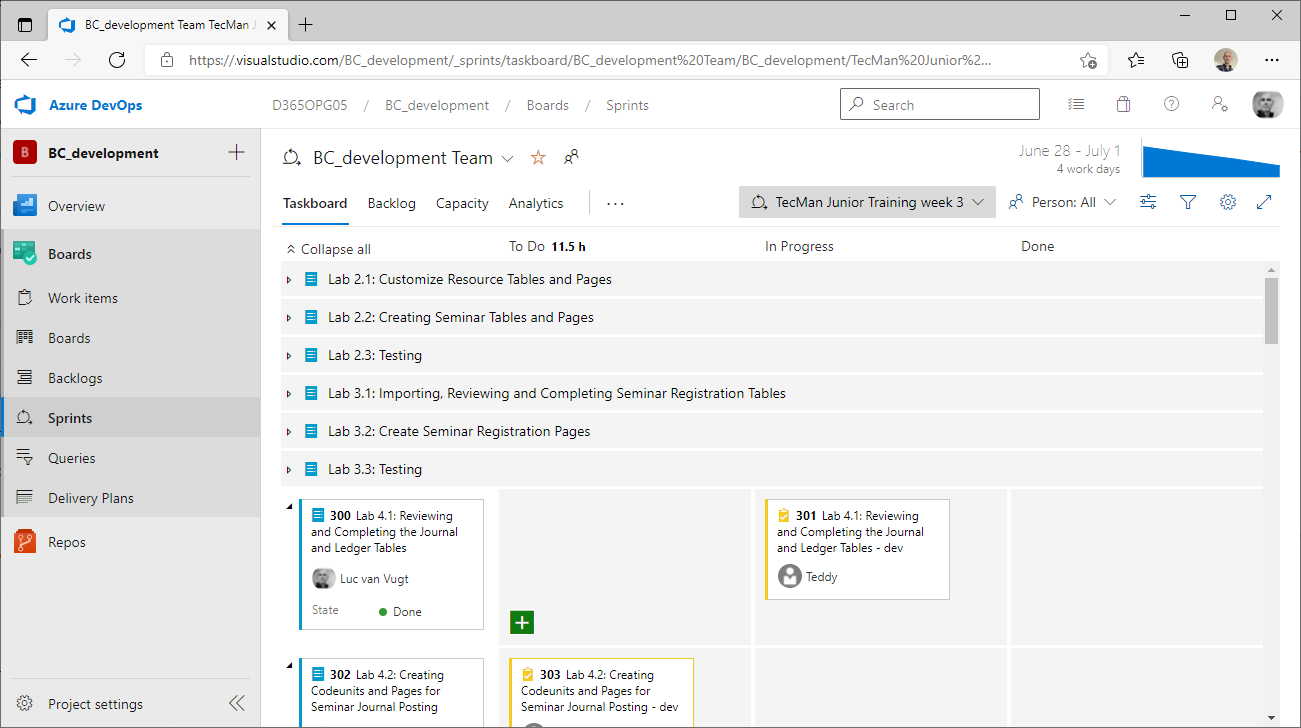Open Sprints in the sidebar

coord(130,418)
